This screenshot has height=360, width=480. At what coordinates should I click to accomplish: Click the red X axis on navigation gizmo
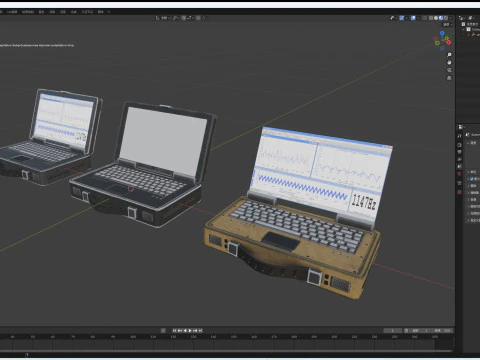tap(449, 42)
